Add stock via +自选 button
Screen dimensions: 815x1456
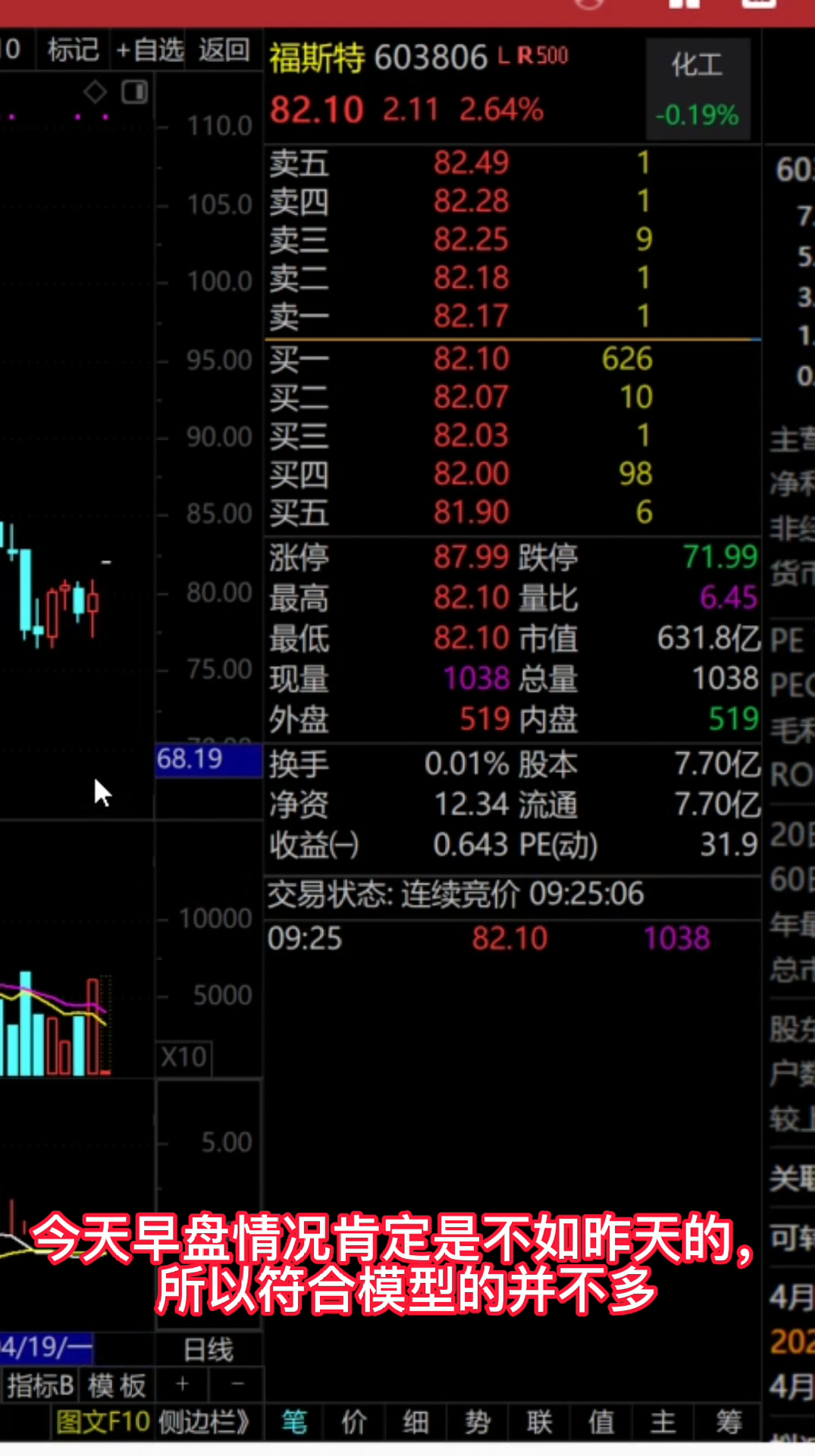(150, 50)
